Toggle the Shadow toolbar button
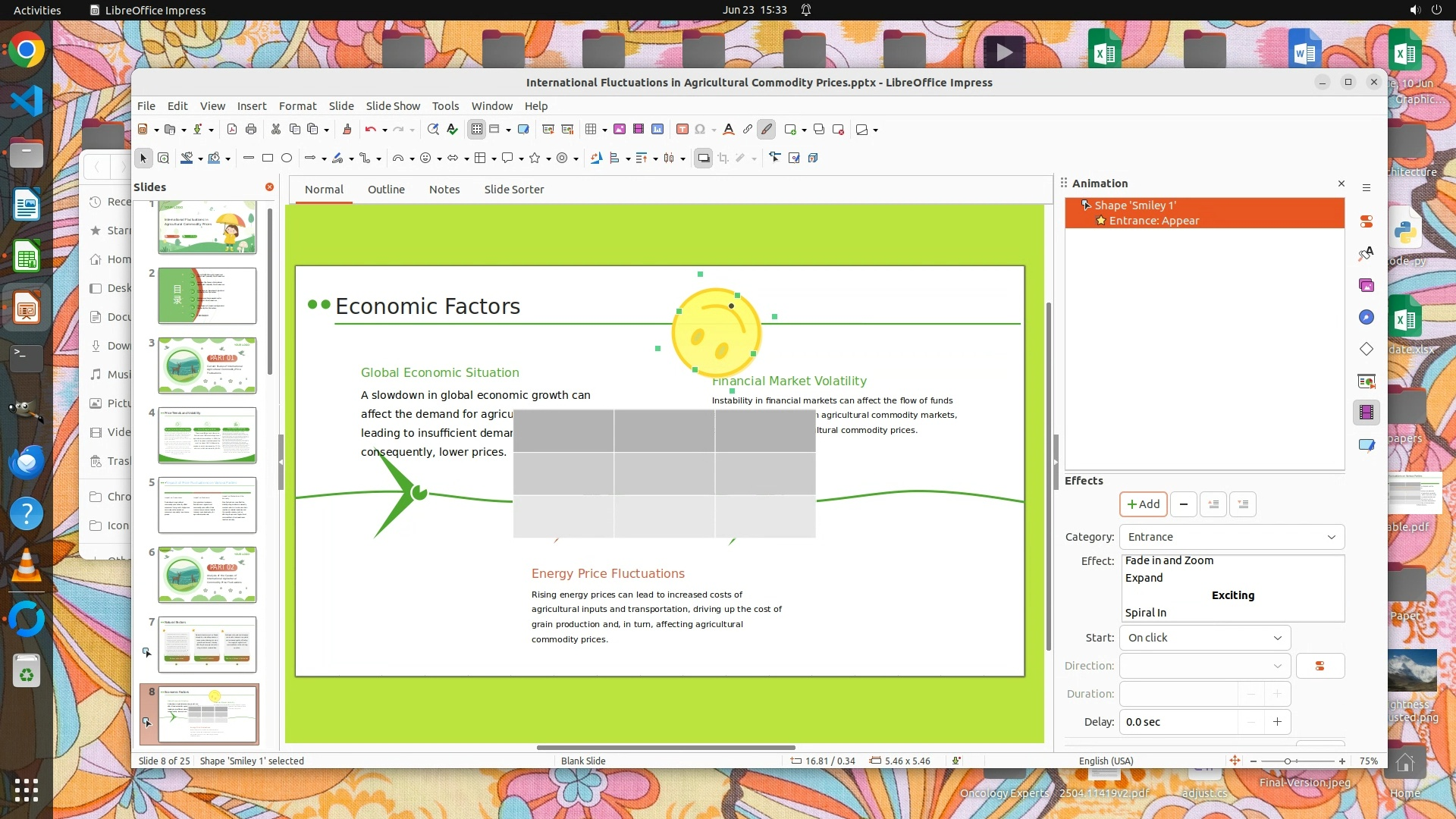The height and width of the screenshot is (819, 1456). [x=703, y=158]
